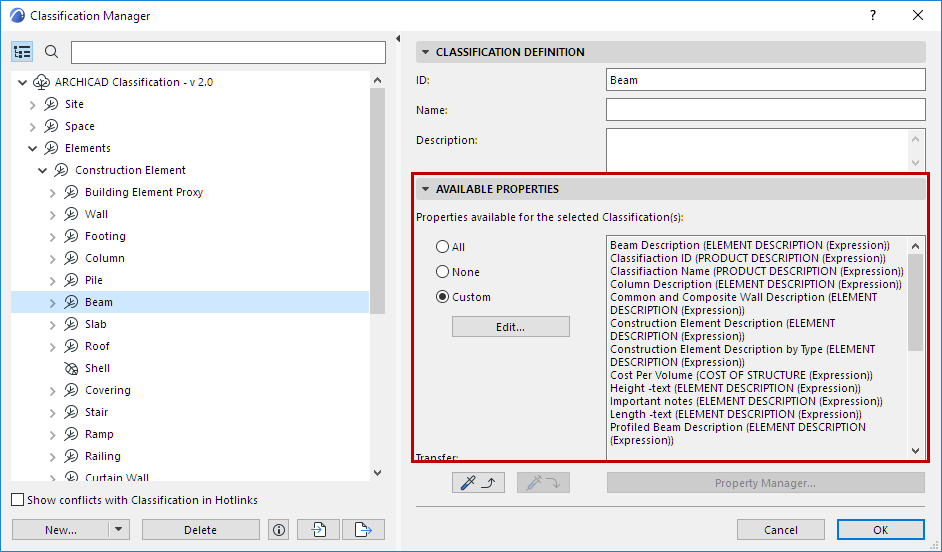
Task: Select the Covering tree item
Action: [108, 390]
